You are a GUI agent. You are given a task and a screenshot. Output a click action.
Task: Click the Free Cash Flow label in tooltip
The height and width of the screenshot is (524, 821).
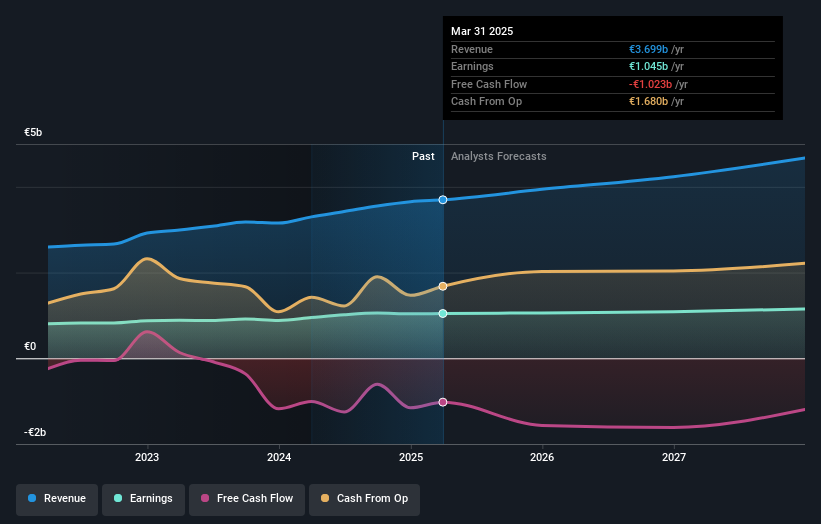489,84
